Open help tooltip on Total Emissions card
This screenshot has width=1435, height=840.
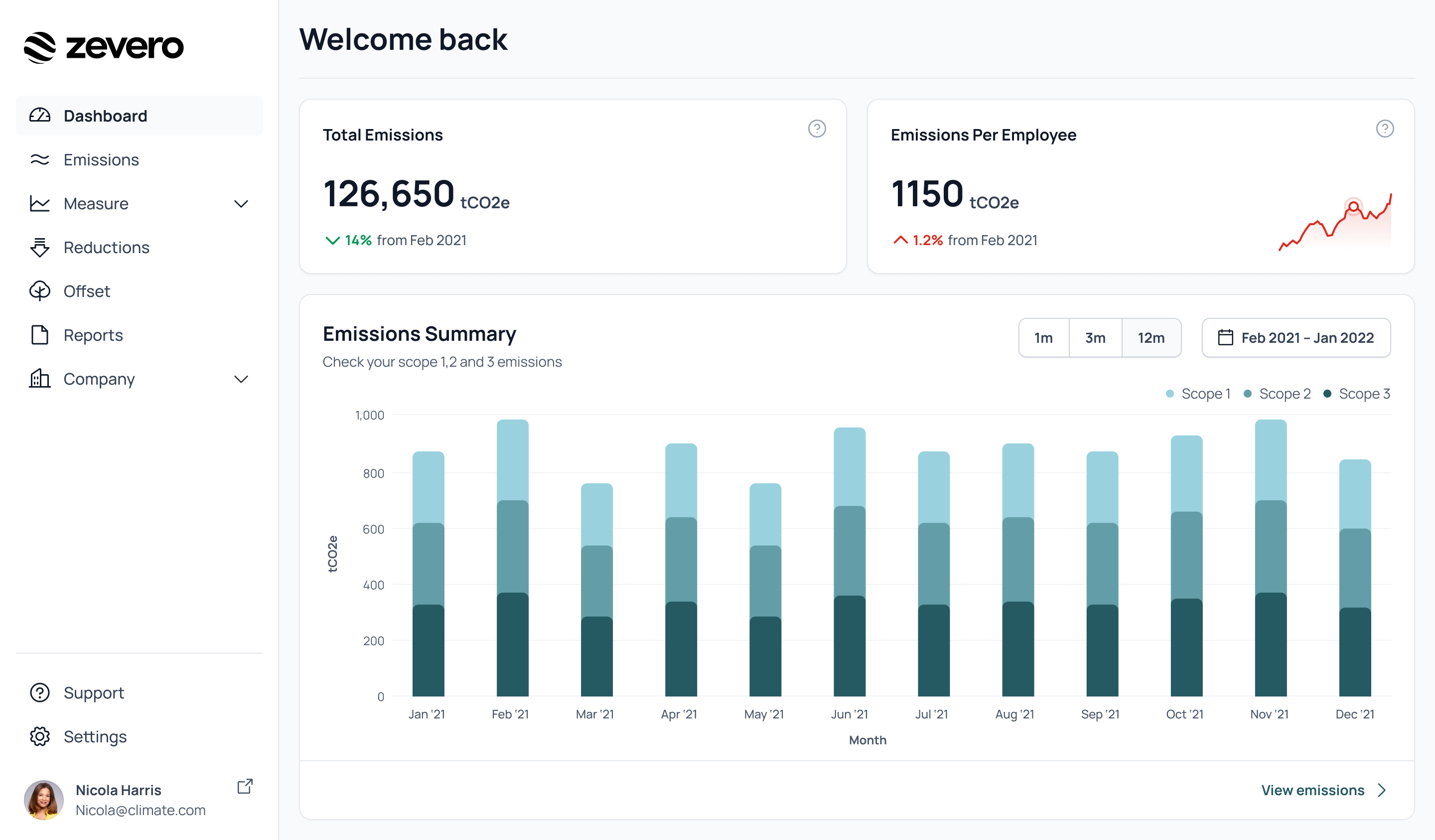[x=817, y=129]
